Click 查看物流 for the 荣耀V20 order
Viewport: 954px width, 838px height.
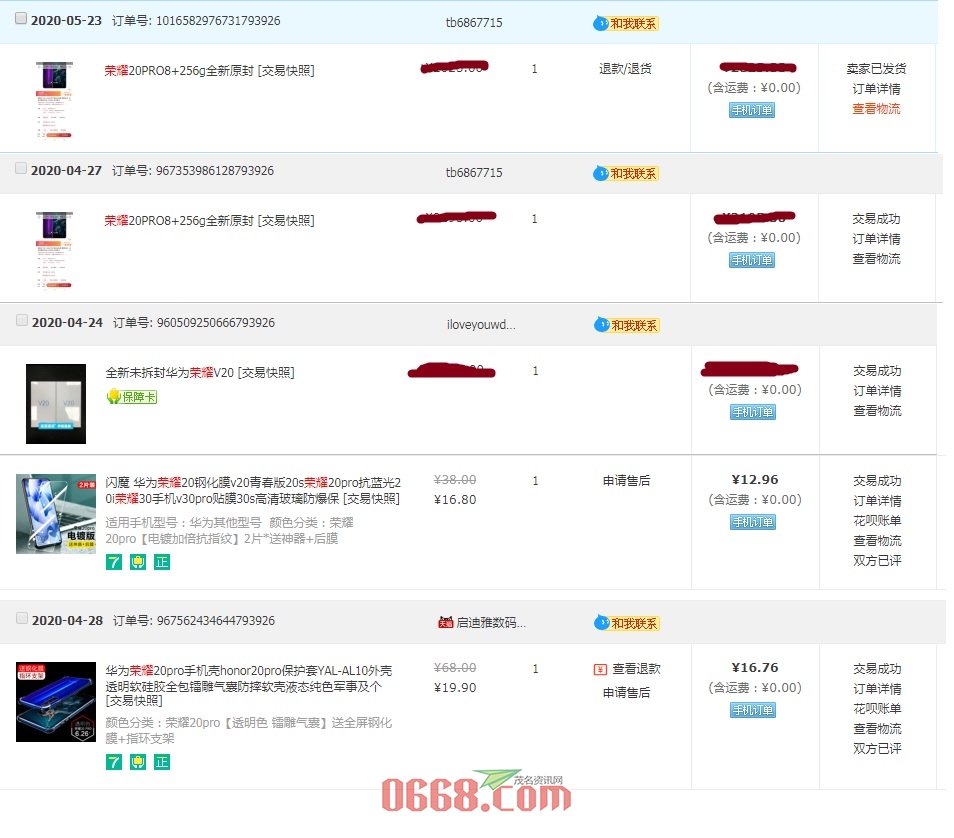pyautogui.click(x=877, y=411)
